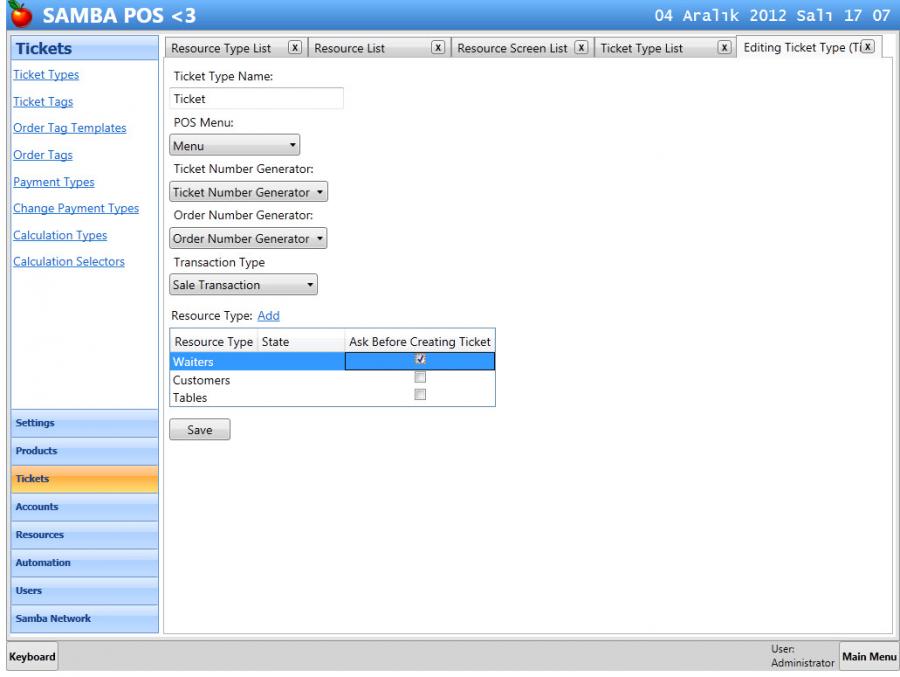The width and height of the screenshot is (900, 677).
Task: Click the Samba POS apple logo
Action: click(x=21, y=15)
